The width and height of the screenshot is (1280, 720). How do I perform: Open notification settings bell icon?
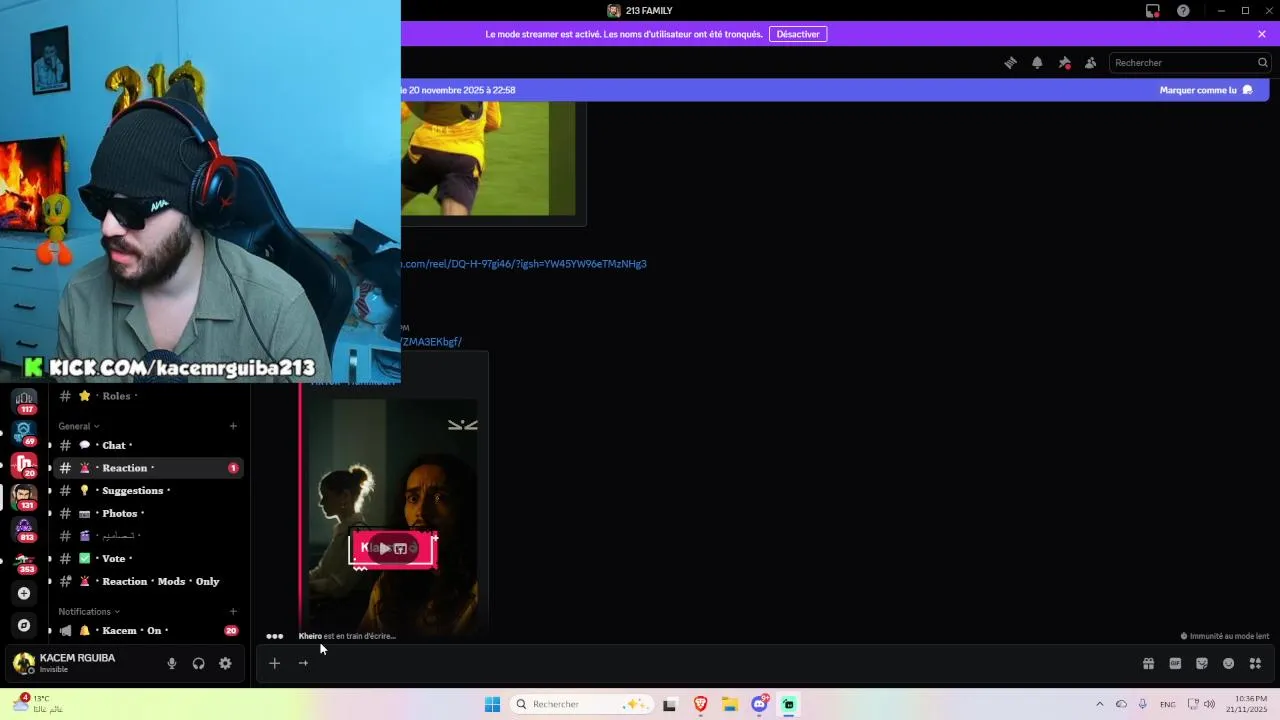1037,62
